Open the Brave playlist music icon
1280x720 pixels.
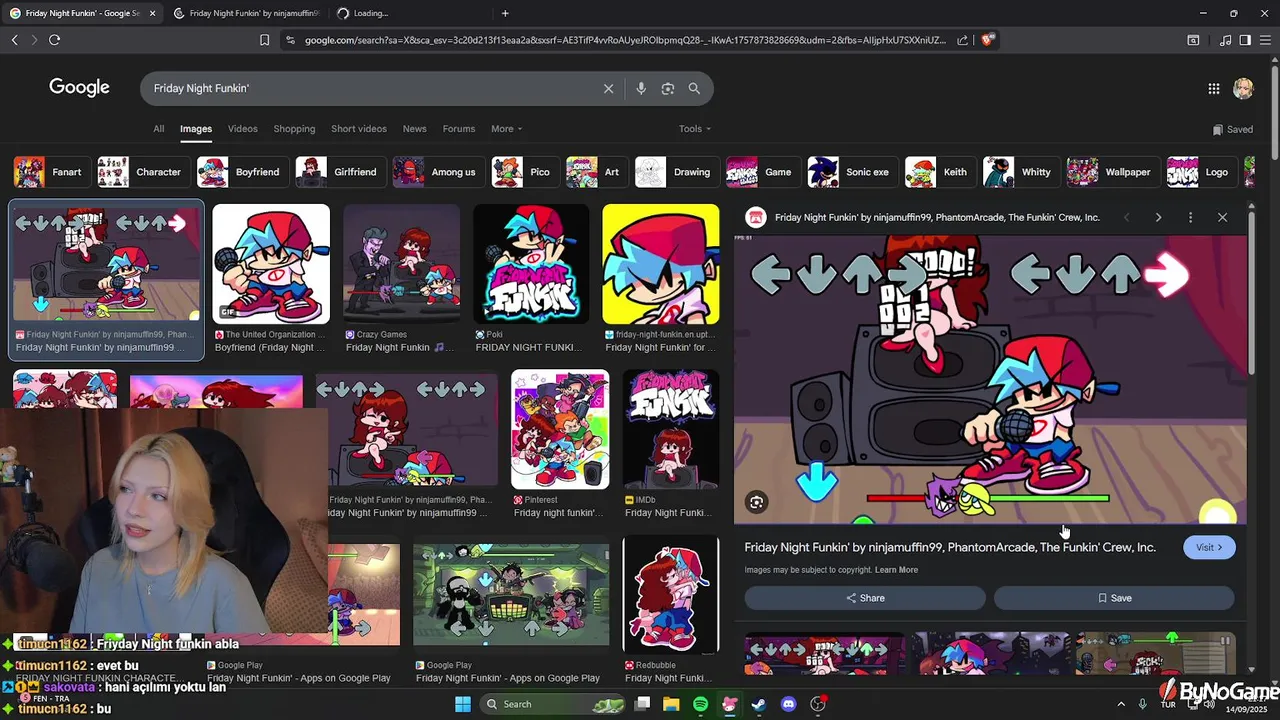(1225, 40)
